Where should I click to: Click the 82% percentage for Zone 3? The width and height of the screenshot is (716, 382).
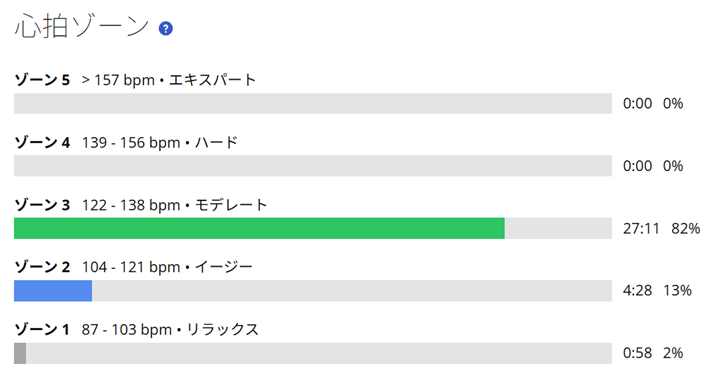pos(685,229)
